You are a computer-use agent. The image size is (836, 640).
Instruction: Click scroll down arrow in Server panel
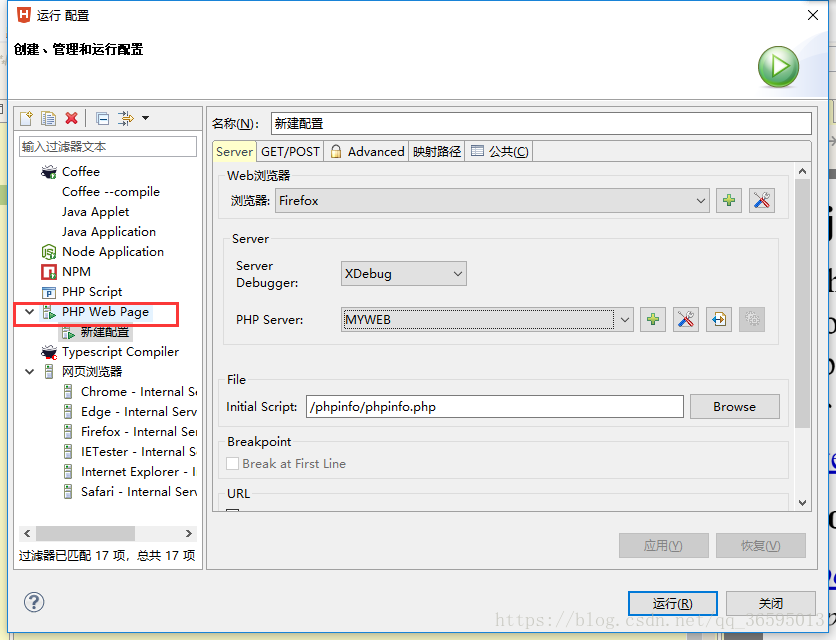(x=802, y=502)
